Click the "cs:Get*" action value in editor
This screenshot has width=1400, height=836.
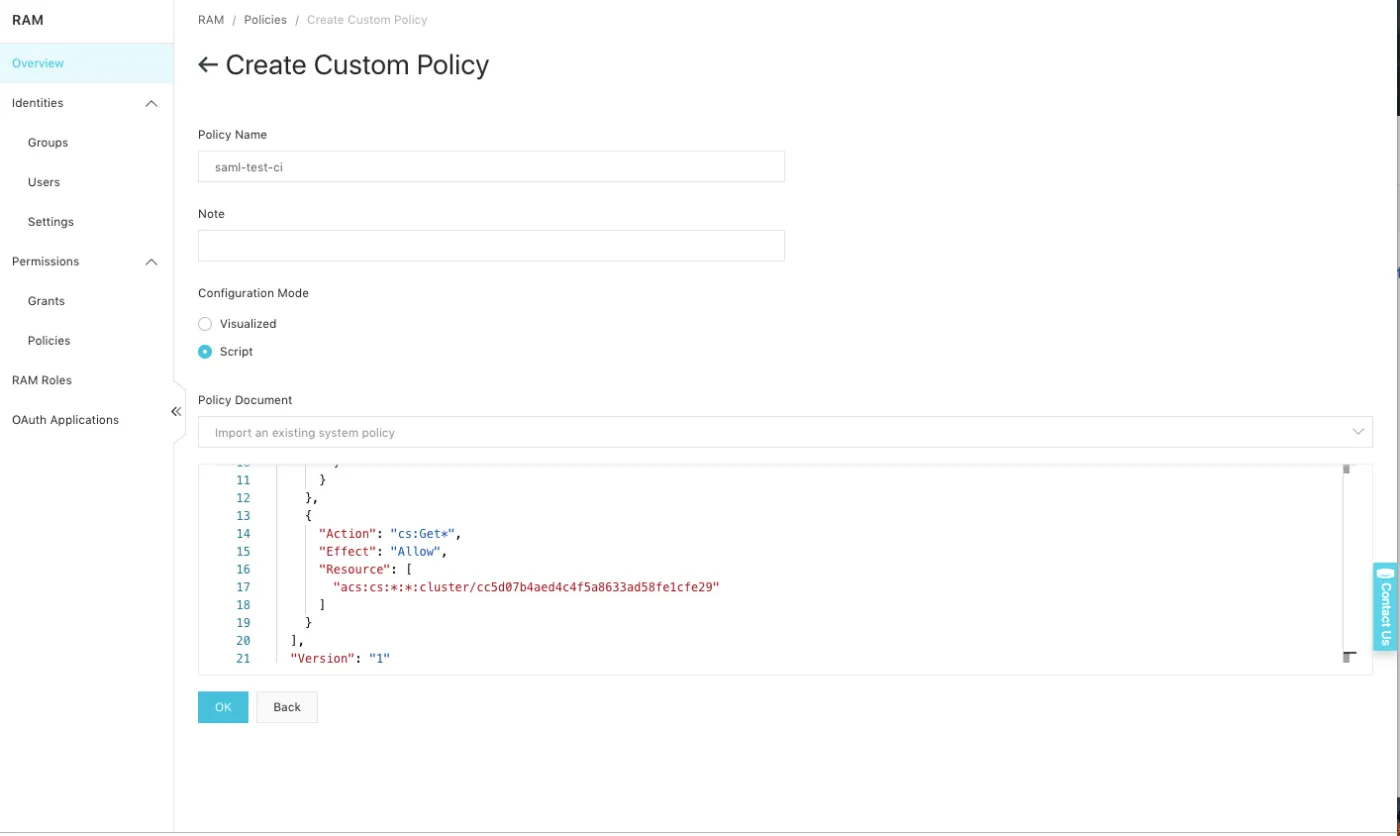coord(425,534)
